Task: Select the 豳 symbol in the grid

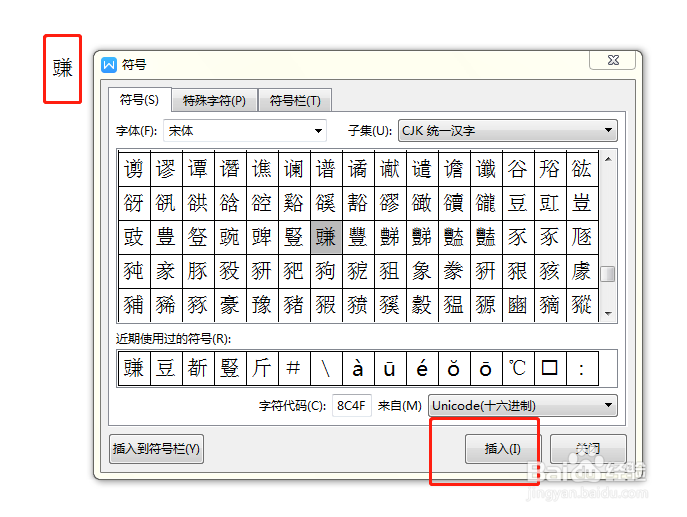Action: [518, 305]
